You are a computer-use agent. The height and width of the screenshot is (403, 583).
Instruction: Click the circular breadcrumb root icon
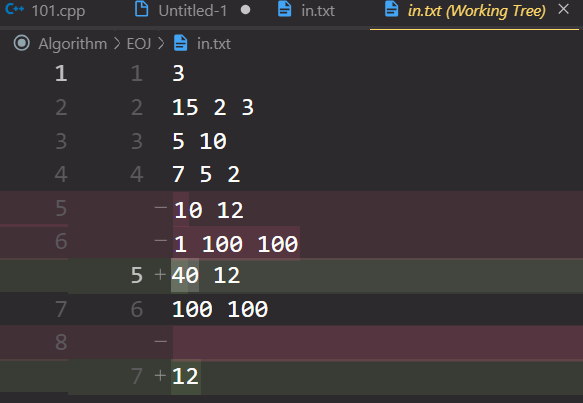click(x=22, y=43)
